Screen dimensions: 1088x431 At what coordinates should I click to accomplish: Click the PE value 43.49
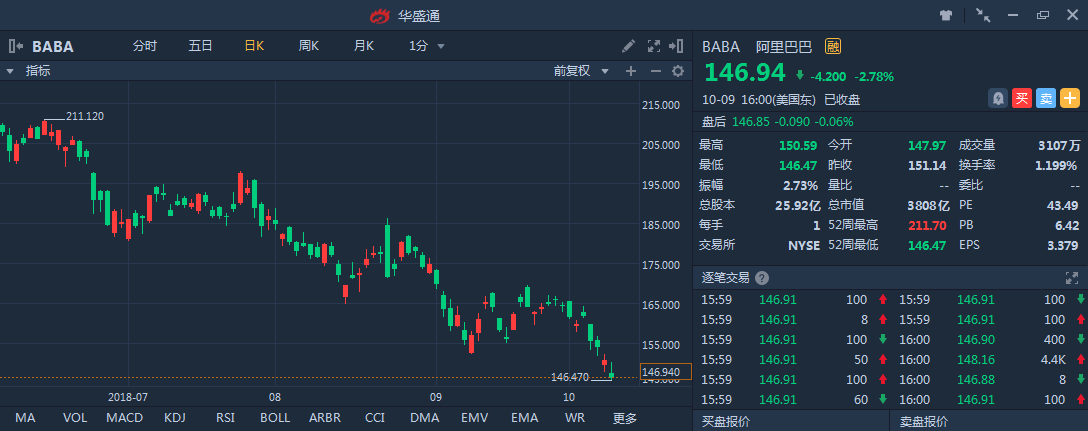(x=1062, y=205)
